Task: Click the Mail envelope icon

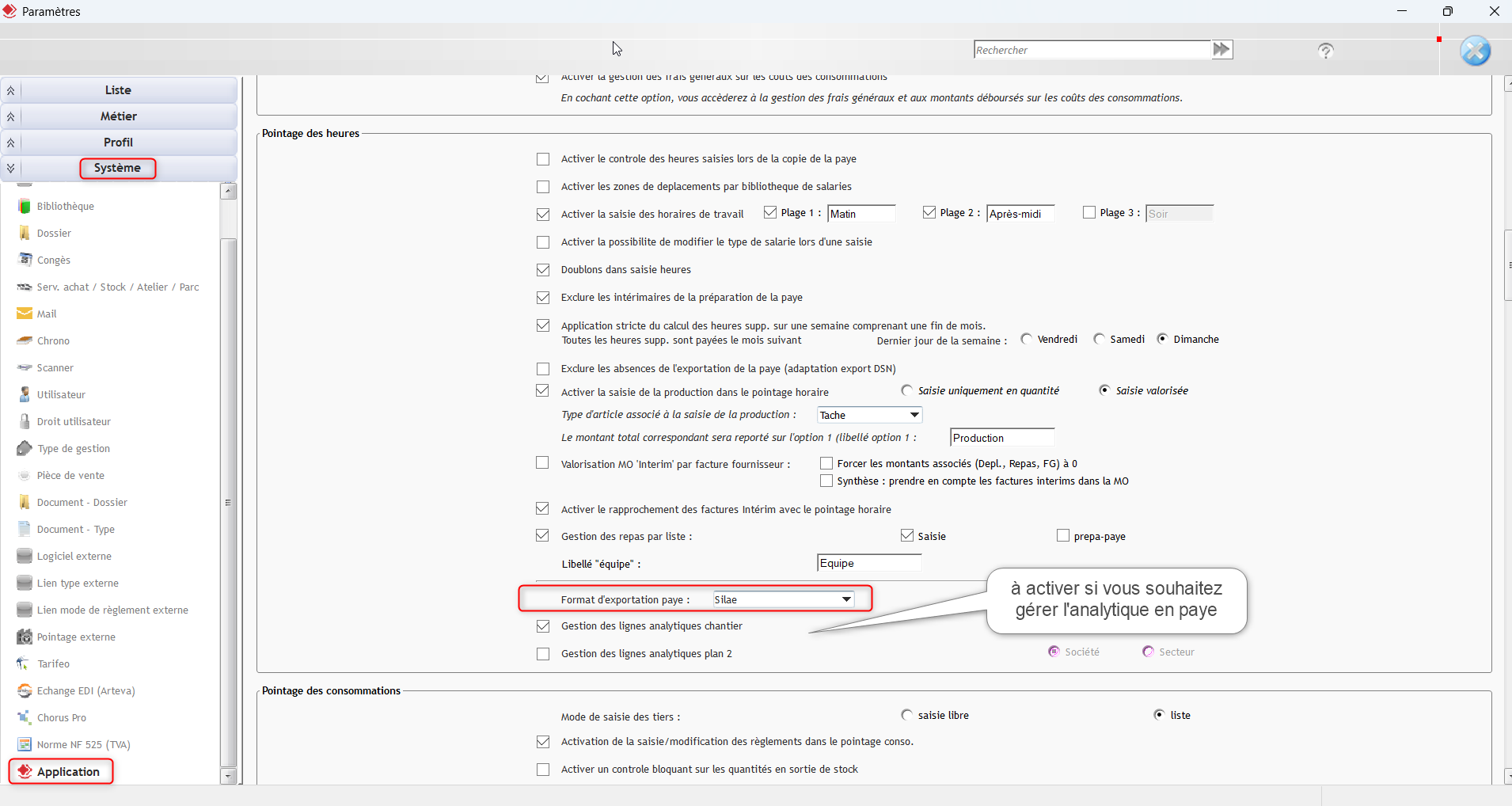Action: (x=25, y=314)
